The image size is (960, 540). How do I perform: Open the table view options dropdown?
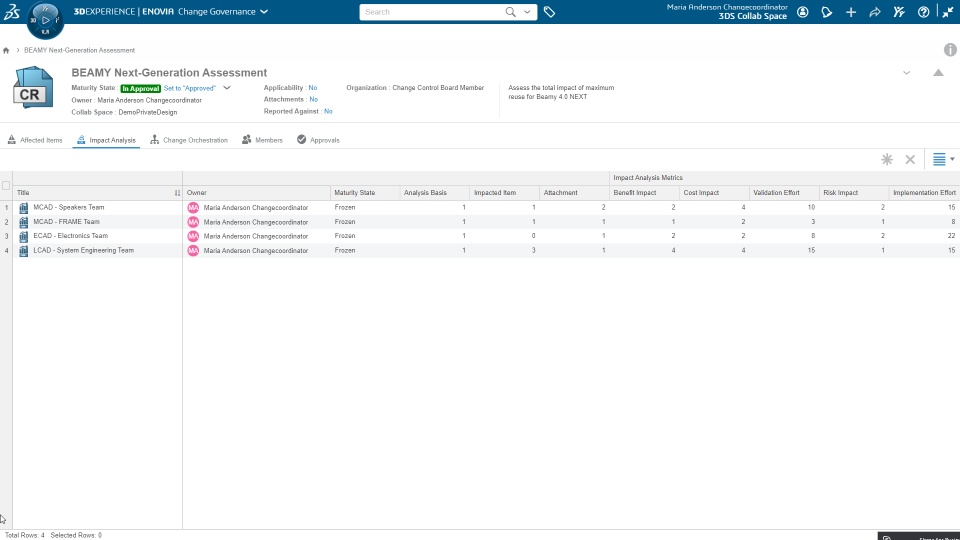tap(943, 159)
